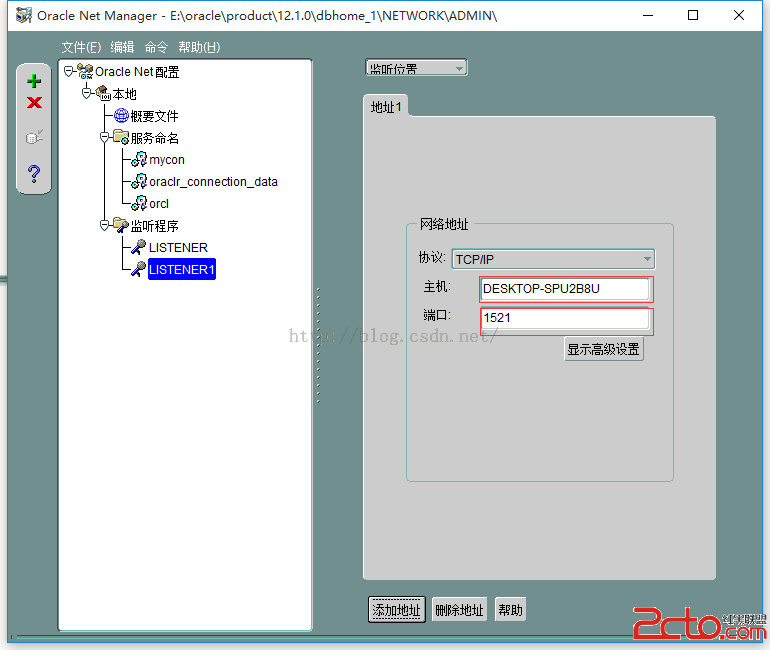Select LISTENER in the tree
The image size is (770, 650).
(x=178, y=247)
